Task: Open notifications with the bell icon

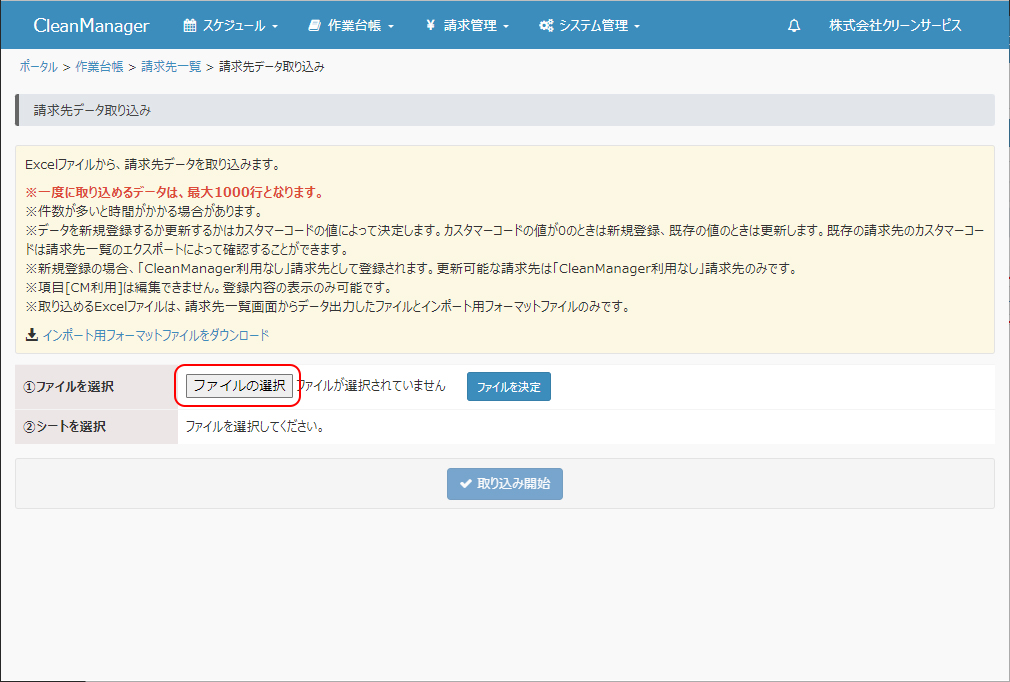Action: point(794,26)
